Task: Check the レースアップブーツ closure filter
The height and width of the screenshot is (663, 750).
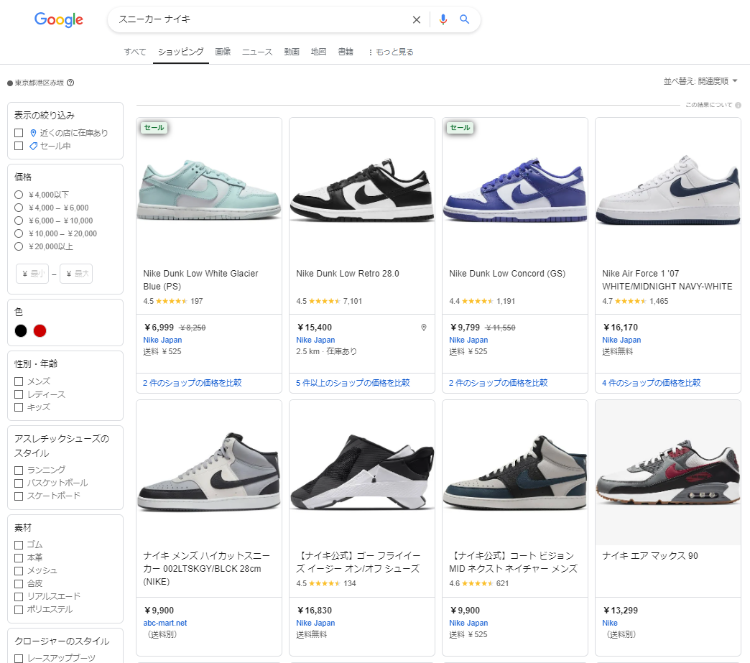Action: pyautogui.click(x=19, y=658)
